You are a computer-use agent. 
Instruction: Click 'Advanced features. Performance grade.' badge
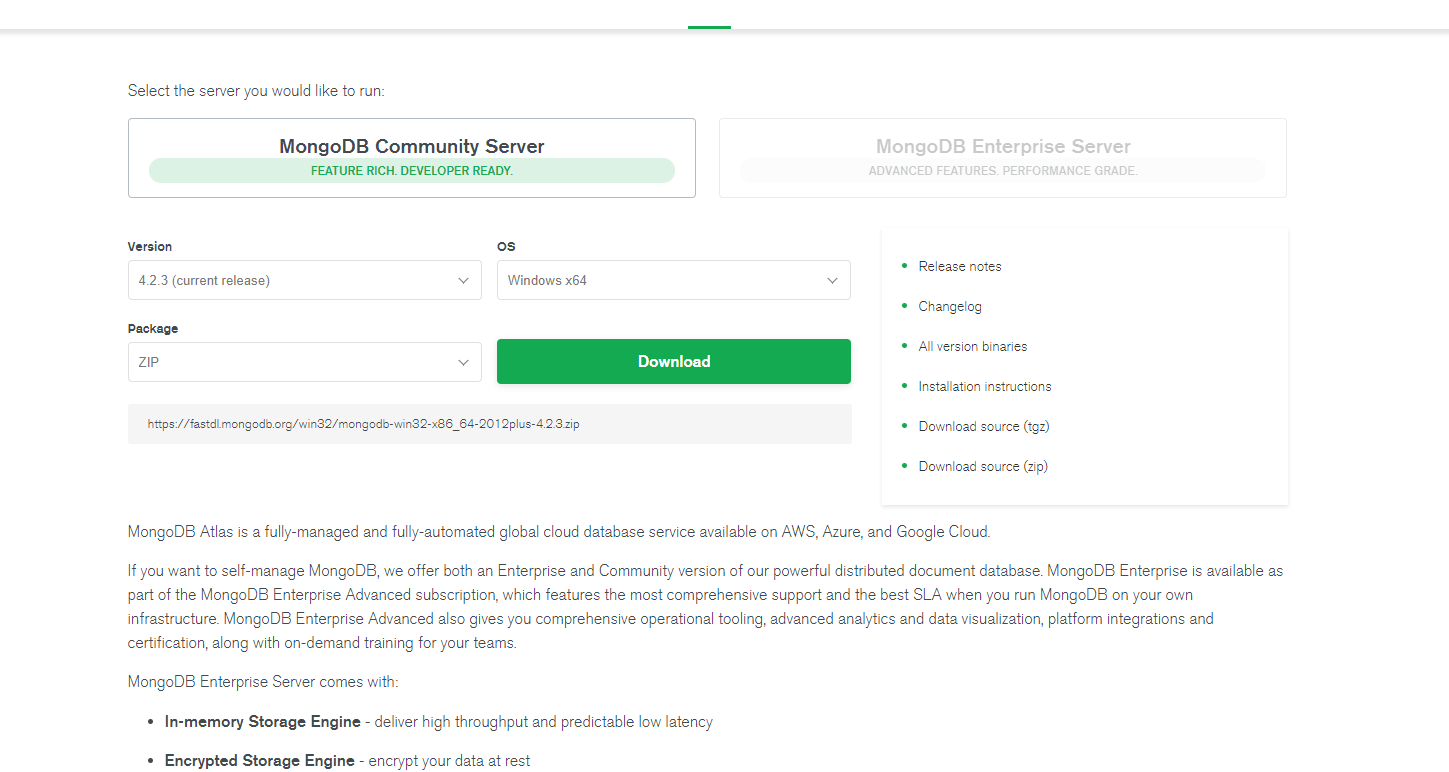[1003, 171]
